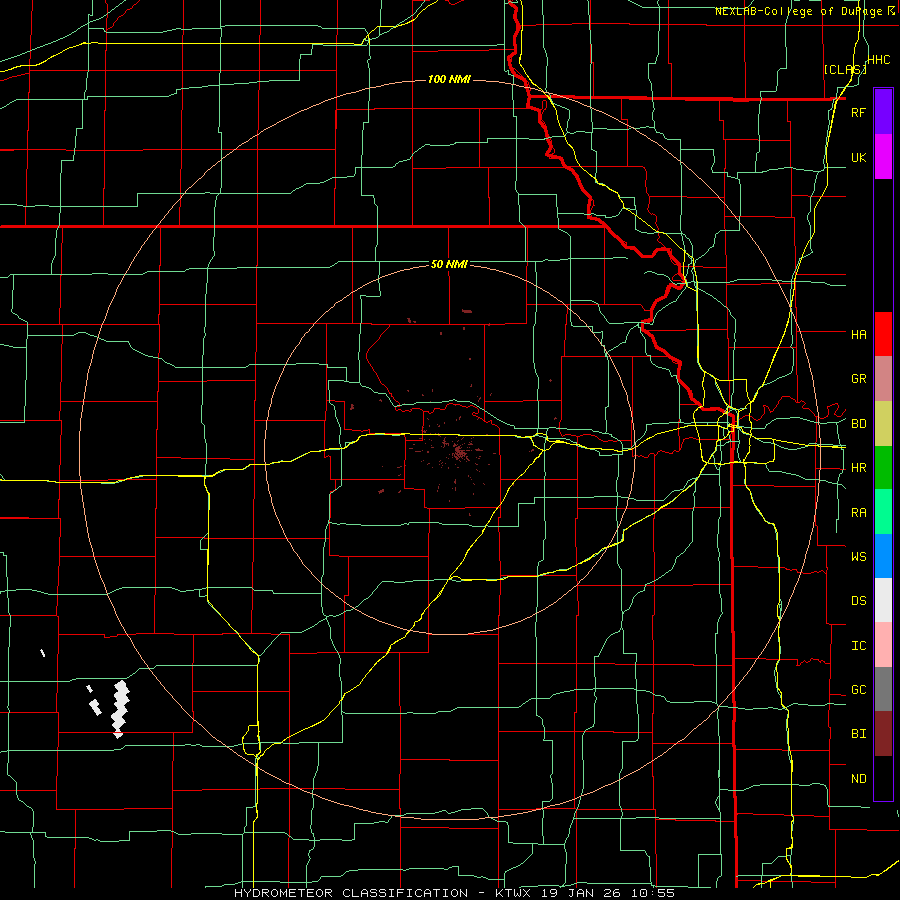Click the BI brown legend swatch

tap(883, 734)
